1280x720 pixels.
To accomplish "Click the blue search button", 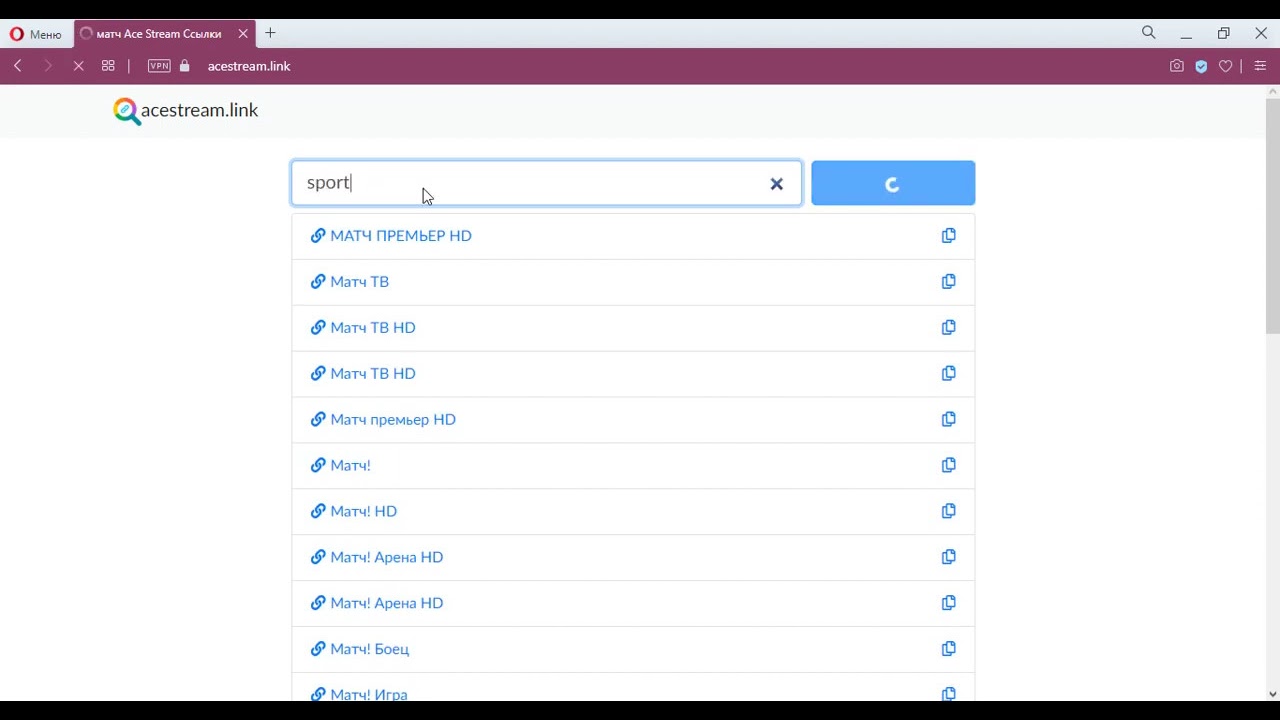I will [x=893, y=183].
